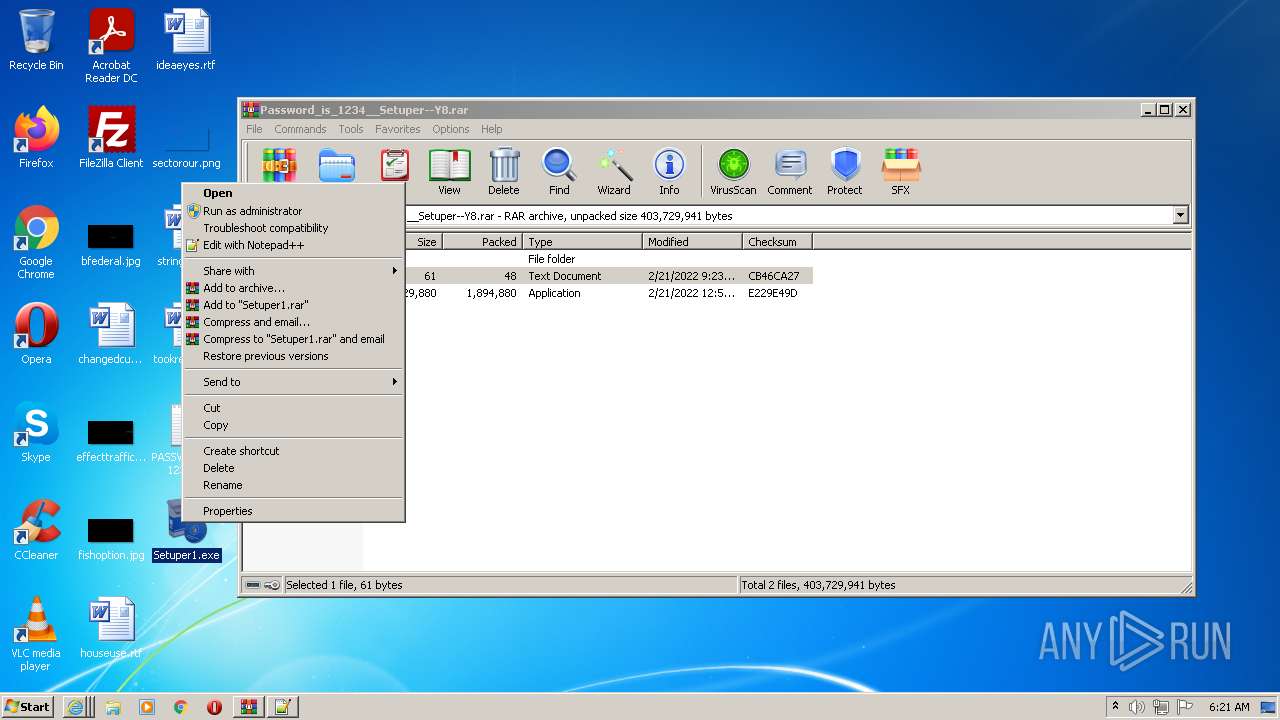Expand the archive path dropdown

tap(1180, 215)
